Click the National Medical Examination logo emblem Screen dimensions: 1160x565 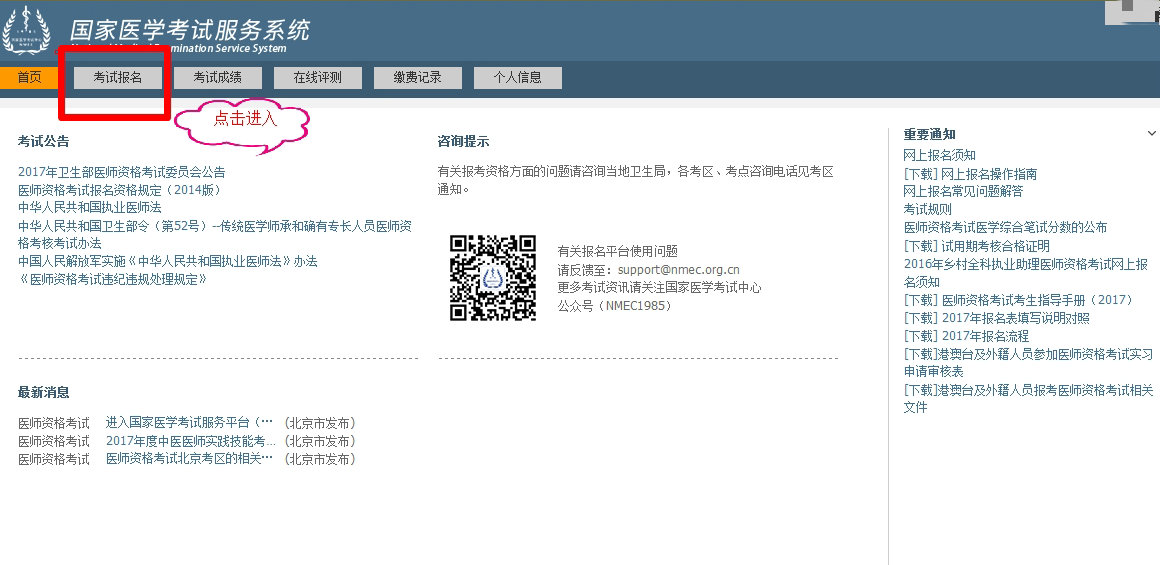(27, 29)
